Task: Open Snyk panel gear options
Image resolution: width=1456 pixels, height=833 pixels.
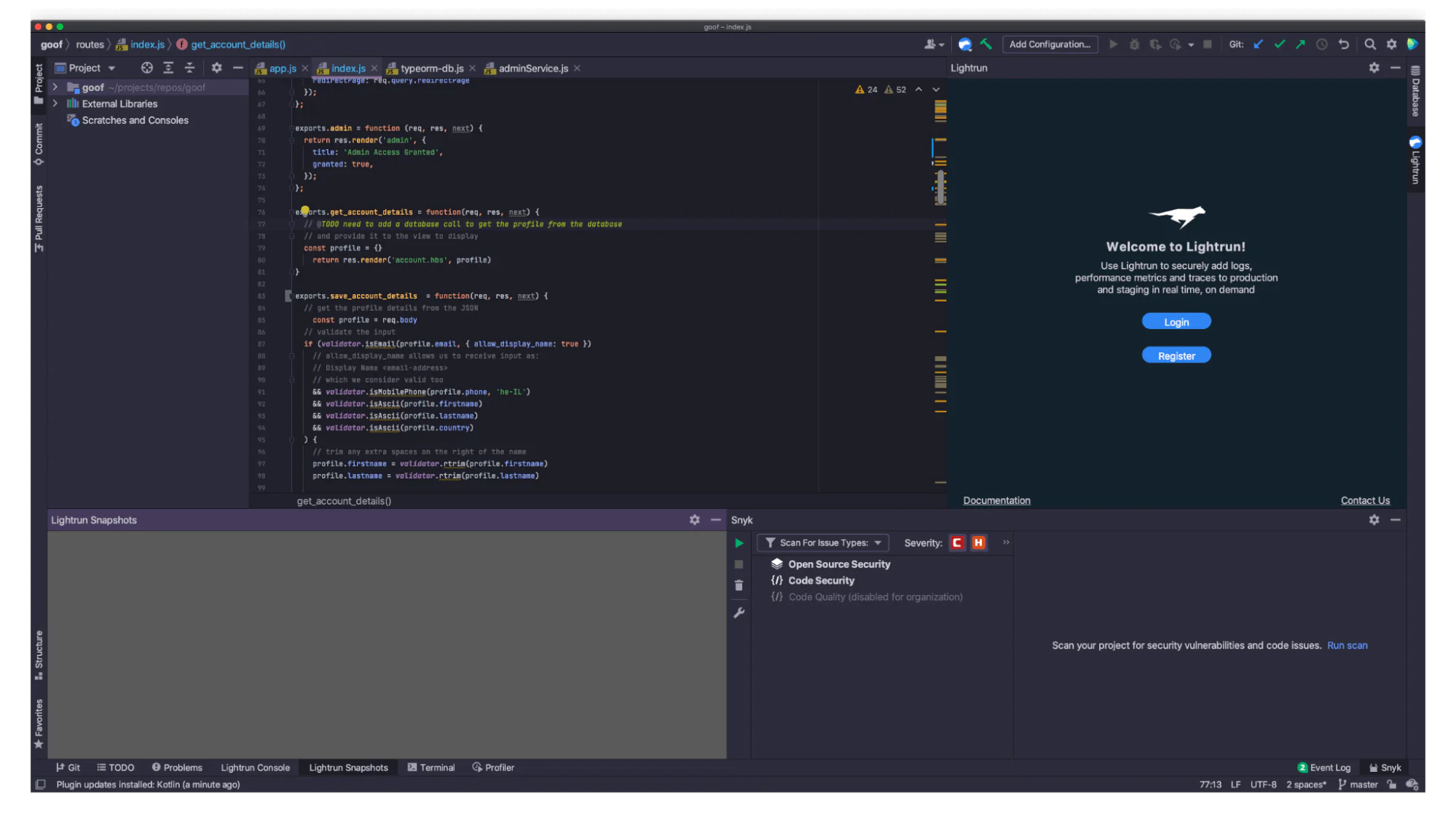Action: pos(1374,520)
